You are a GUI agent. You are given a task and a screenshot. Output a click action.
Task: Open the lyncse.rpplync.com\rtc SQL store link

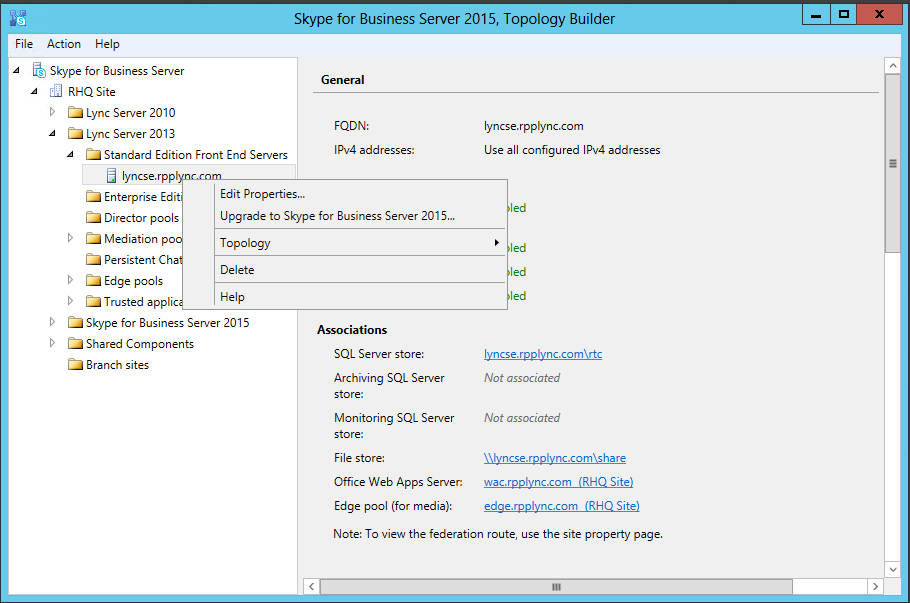point(543,354)
